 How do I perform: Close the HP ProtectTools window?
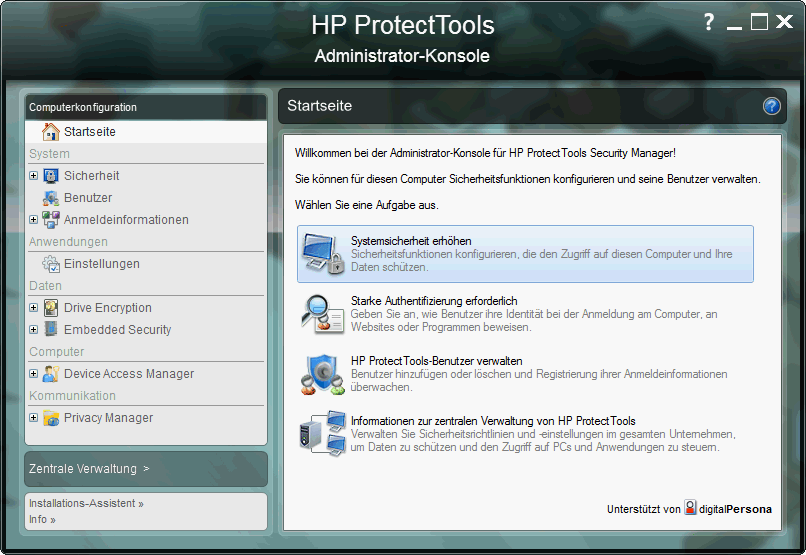click(x=784, y=22)
